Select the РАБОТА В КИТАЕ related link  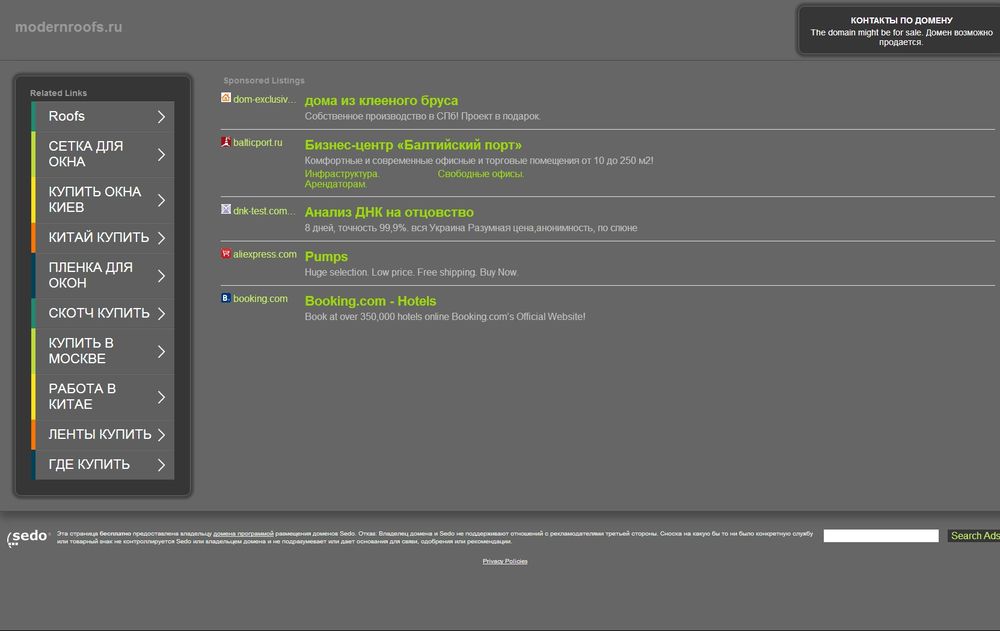point(103,397)
